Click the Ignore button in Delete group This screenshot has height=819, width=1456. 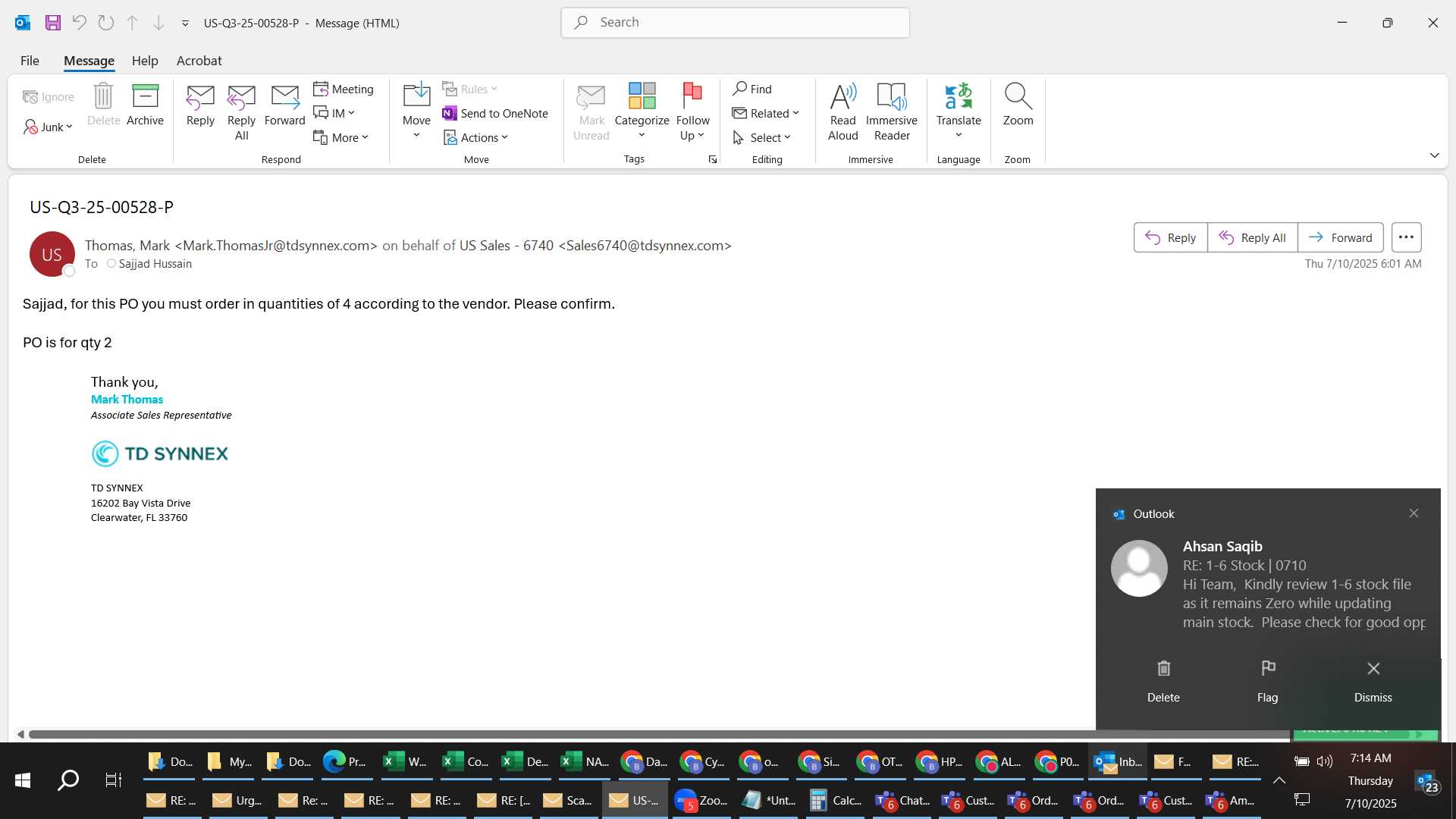coord(49,97)
